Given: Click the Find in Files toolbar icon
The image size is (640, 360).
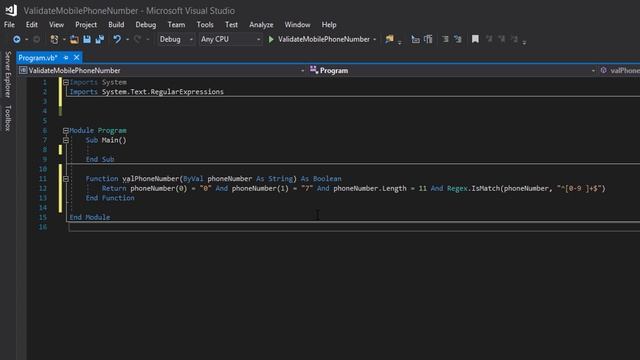Looking at the screenshot, I should coord(389,39).
